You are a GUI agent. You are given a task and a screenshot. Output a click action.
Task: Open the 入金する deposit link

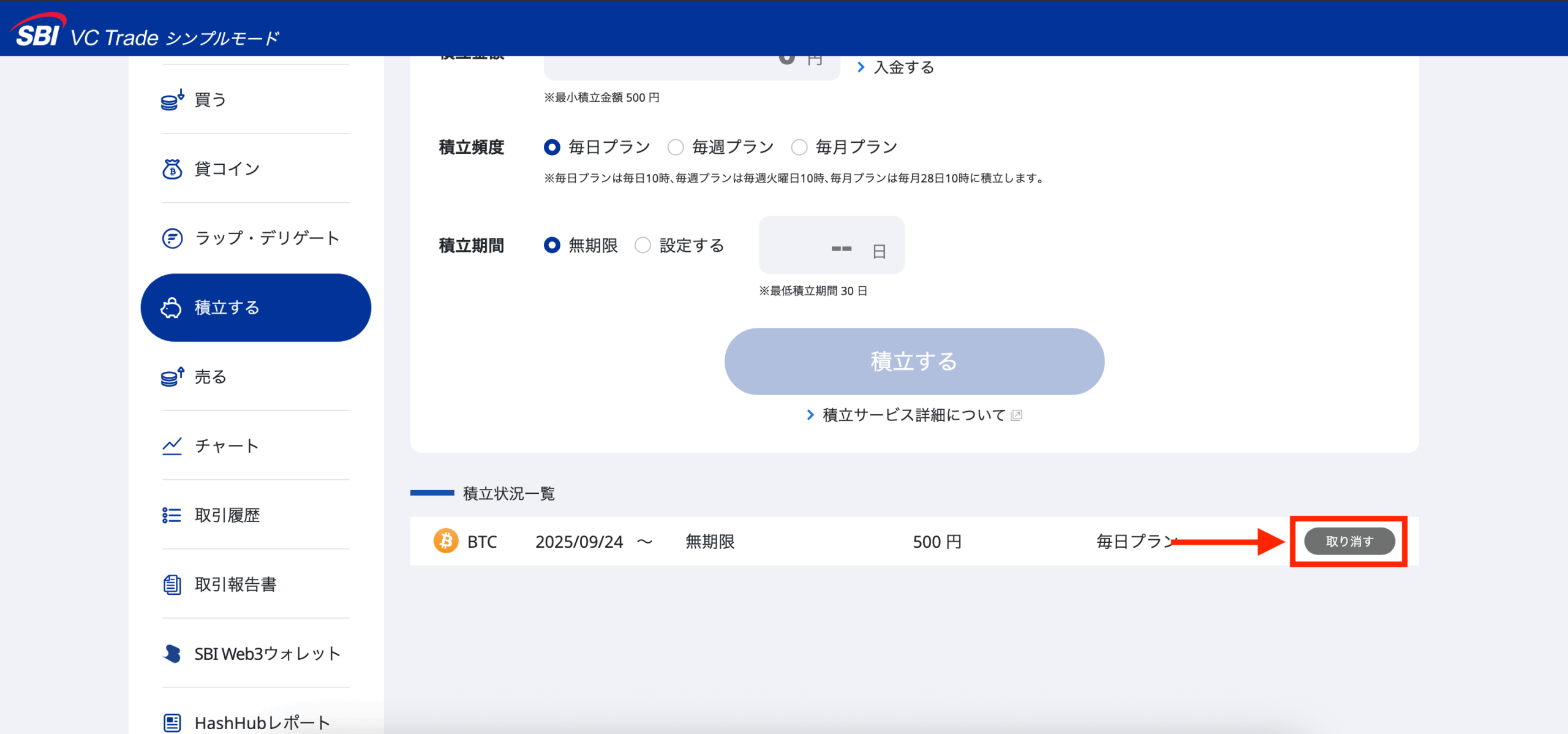click(903, 67)
